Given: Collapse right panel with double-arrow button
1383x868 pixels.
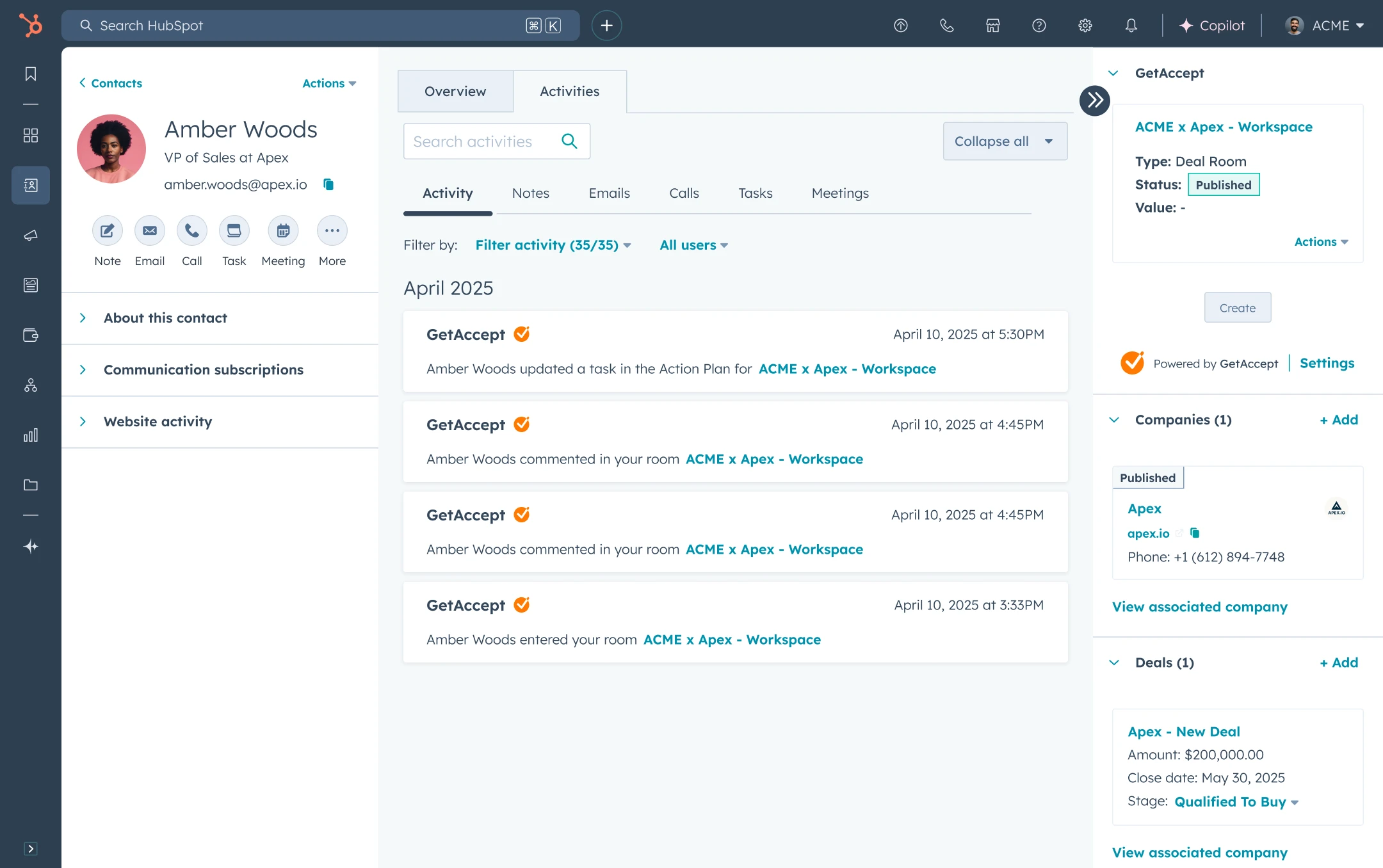Looking at the screenshot, I should pos(1094,100).
